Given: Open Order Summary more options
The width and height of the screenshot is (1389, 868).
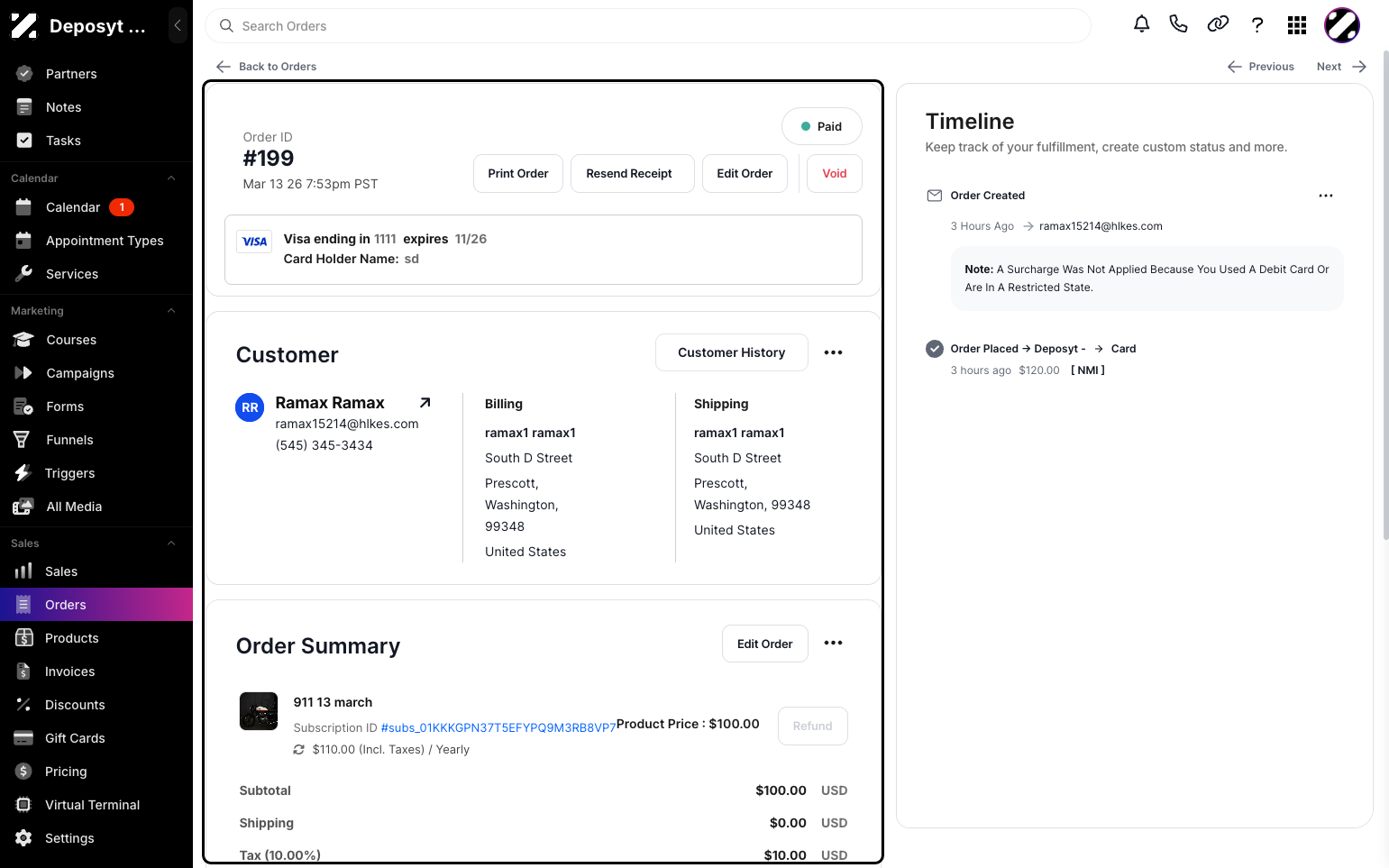Looking at the screenshot, I should tap(834, 644).
